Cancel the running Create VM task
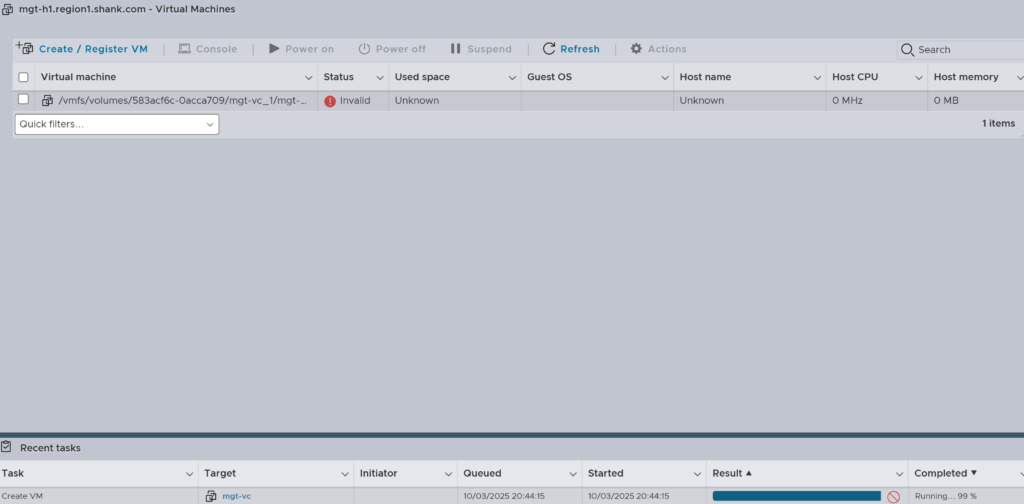This screenshot has height=504, width=1024. click(893, 496)
